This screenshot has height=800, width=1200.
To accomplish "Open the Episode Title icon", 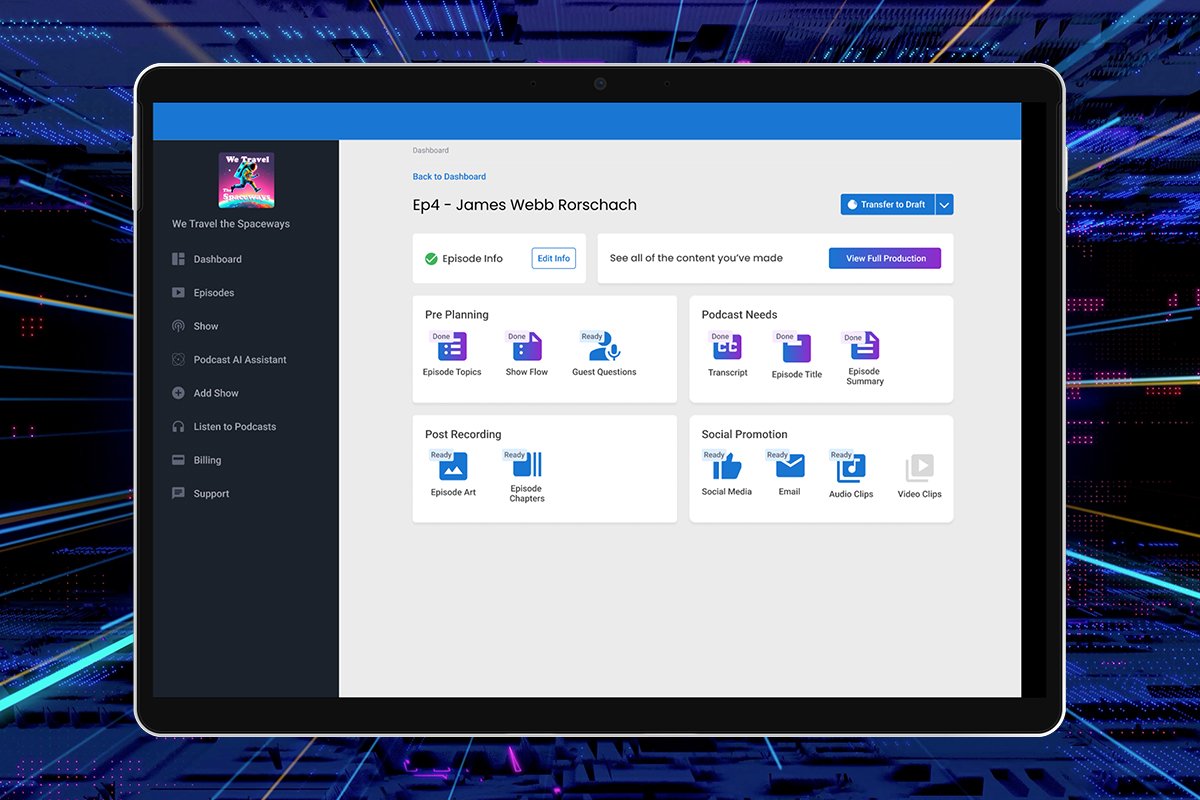I will (x=797, y=348).
